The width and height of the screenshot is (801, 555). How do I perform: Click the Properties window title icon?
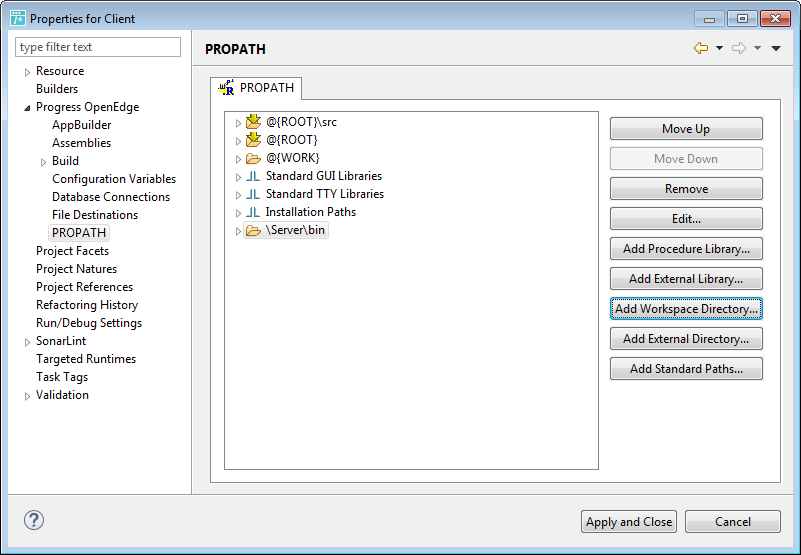18,18
